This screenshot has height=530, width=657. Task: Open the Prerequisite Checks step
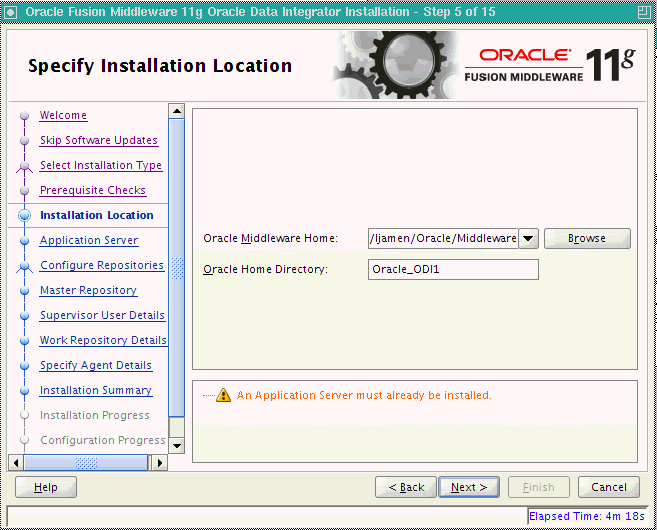tap(93, 190)
